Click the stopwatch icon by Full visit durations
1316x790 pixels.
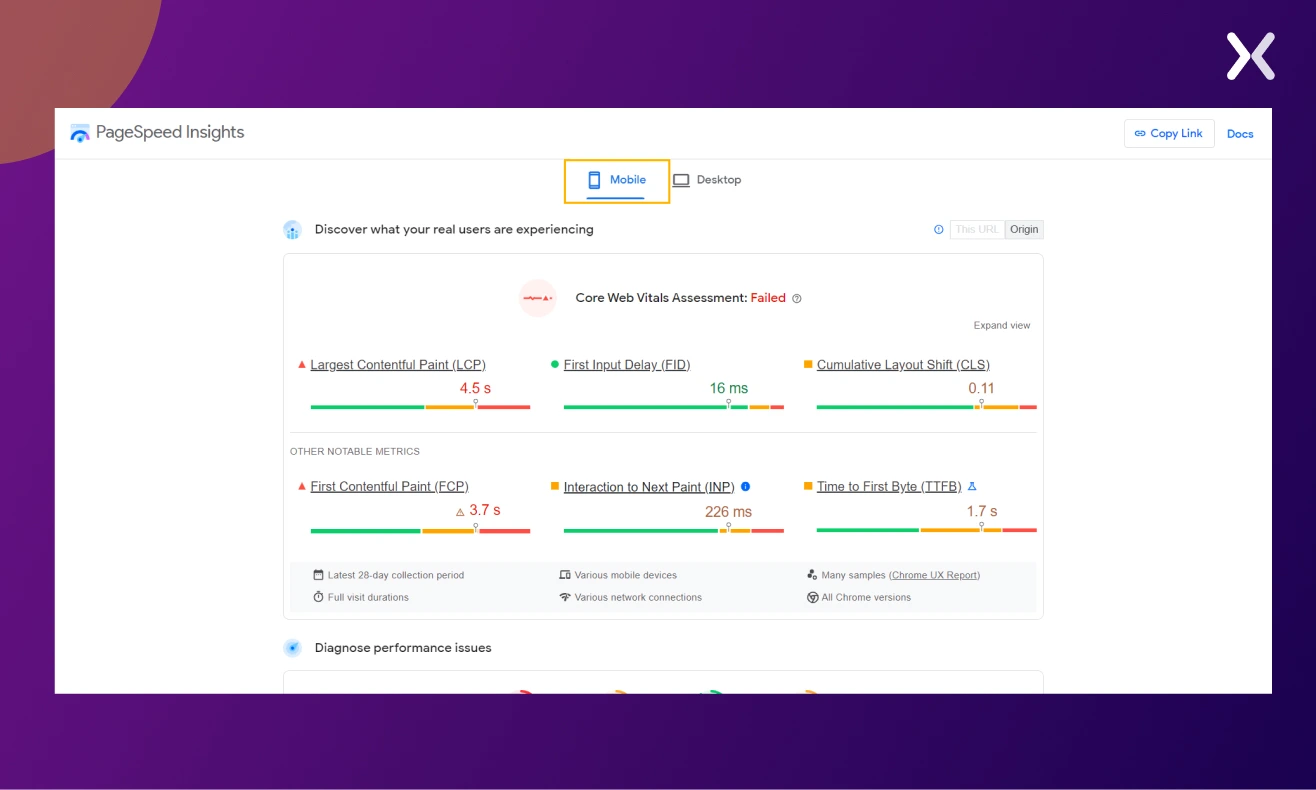[x=318, y=597]
